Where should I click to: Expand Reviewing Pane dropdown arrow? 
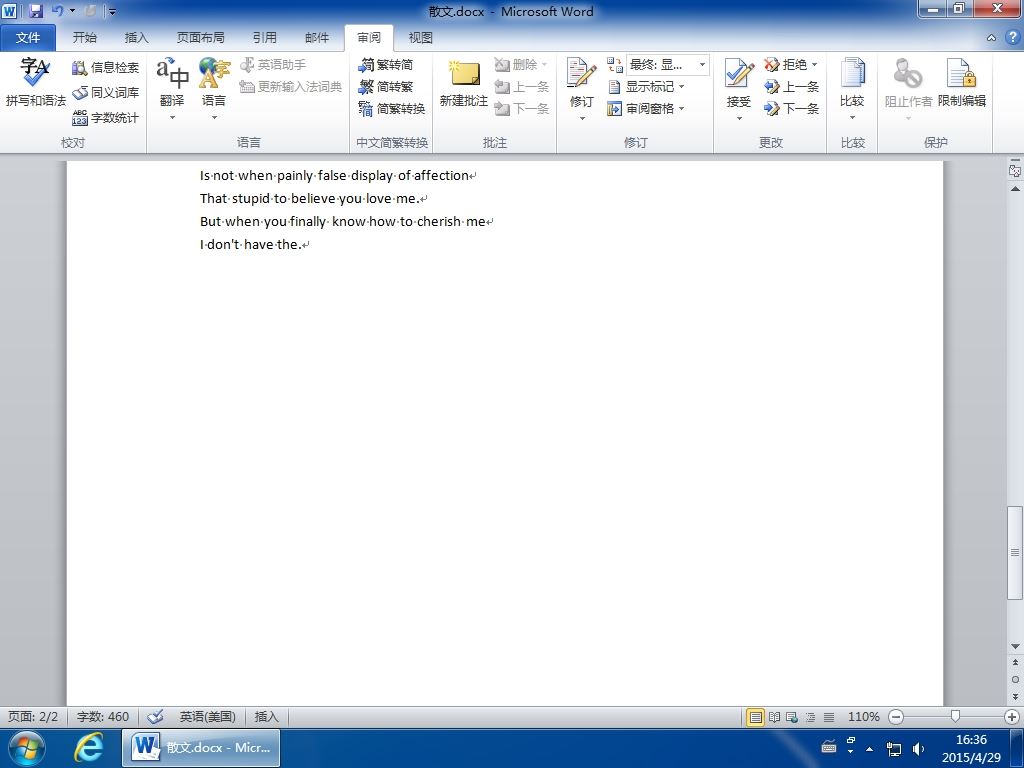coord(682,108)
